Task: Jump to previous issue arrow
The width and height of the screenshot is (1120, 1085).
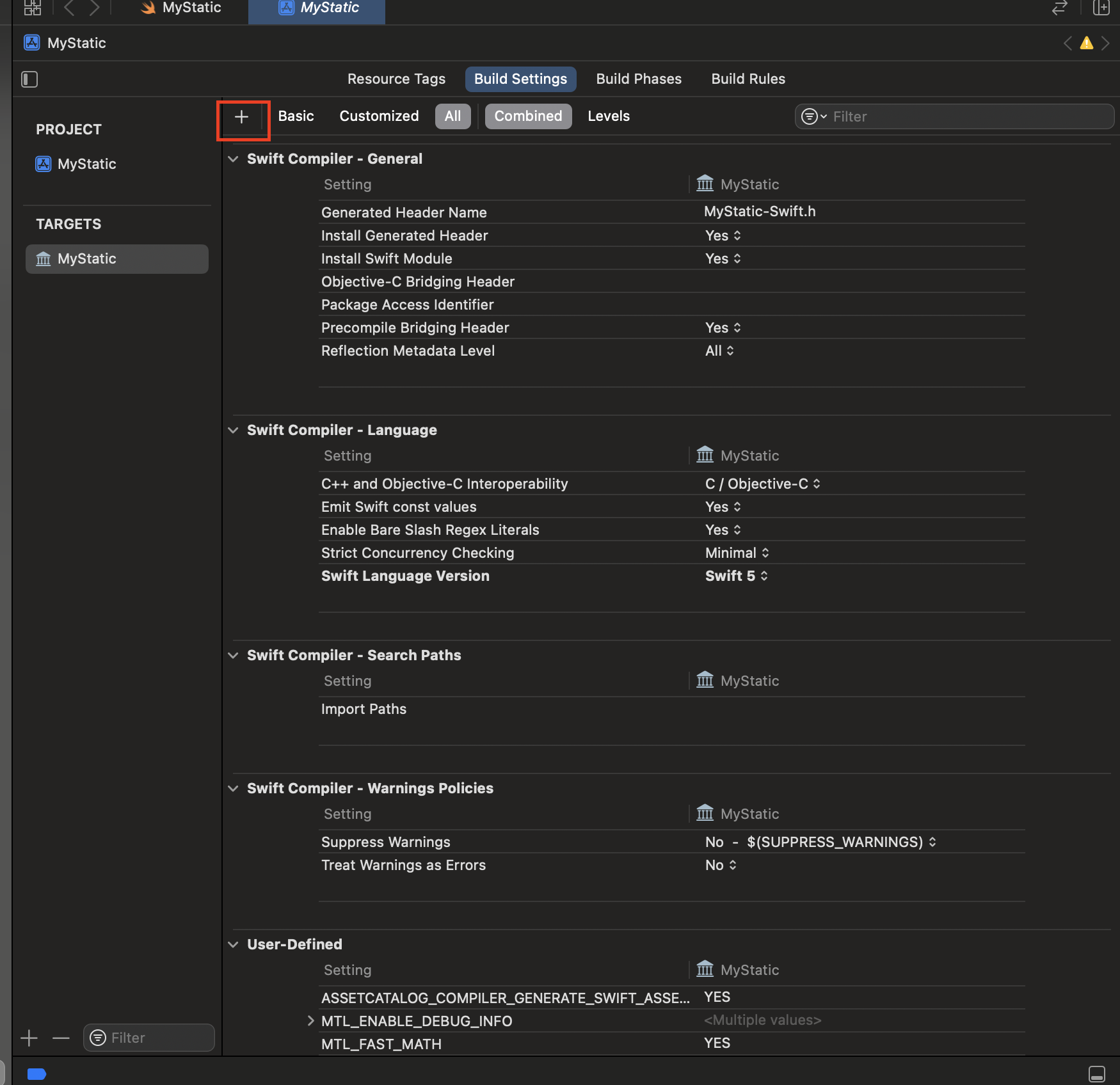Action: [x=1067, y=43]
